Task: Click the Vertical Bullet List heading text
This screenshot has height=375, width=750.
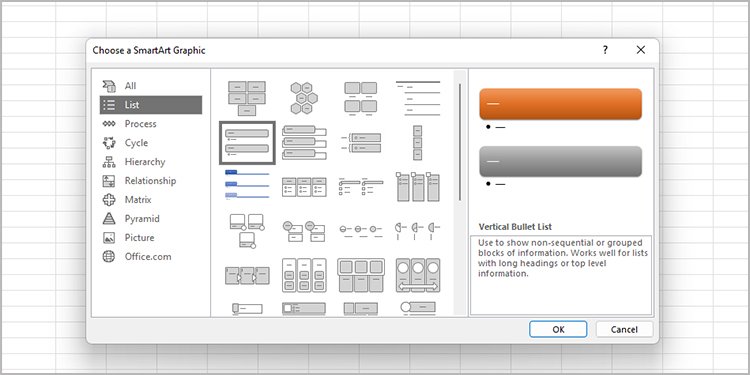Action: point(515,227)
